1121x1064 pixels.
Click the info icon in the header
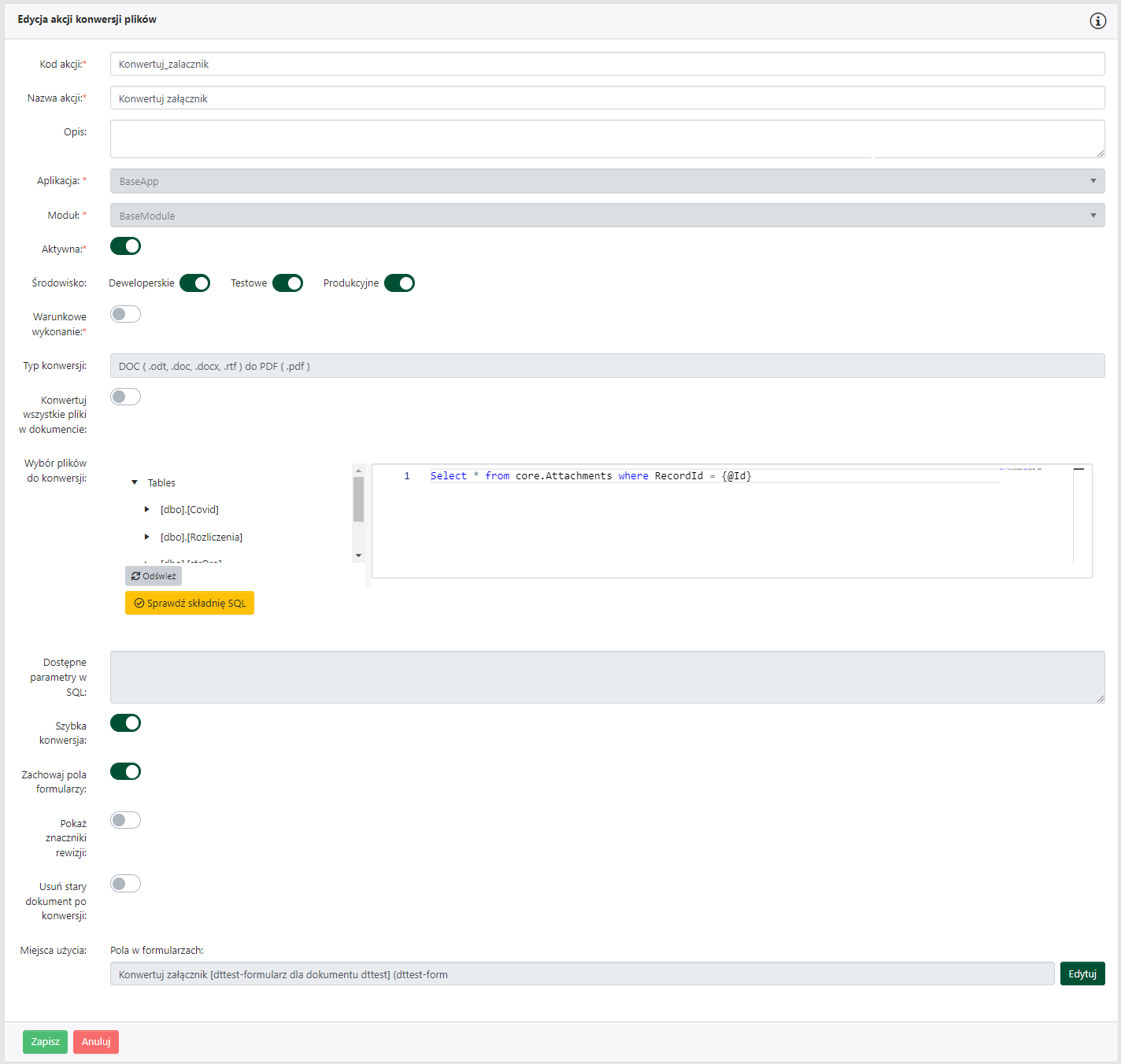[1097, 20]
